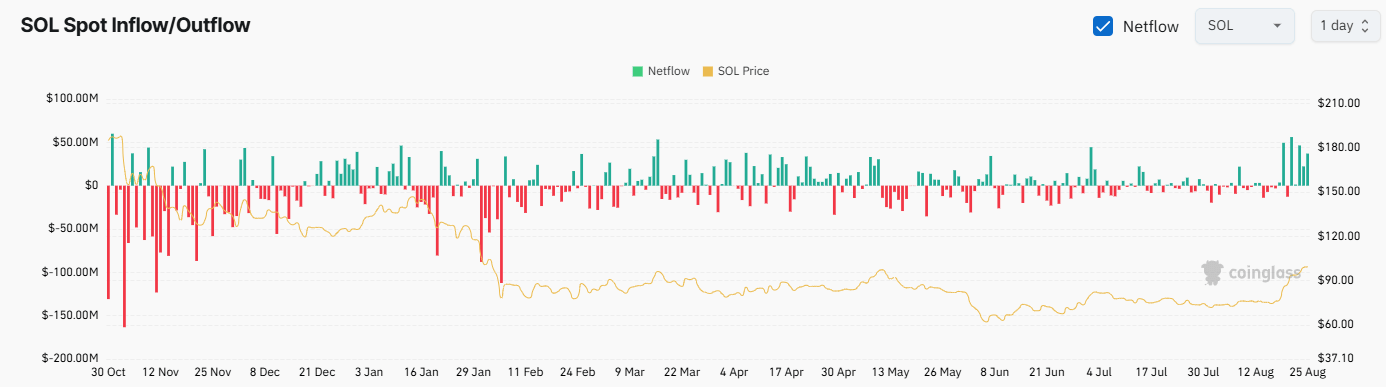Screen dimensions: 1386x387
Task: Click the dropdown arrow beside SOL
Action: tap(1277, 27)
